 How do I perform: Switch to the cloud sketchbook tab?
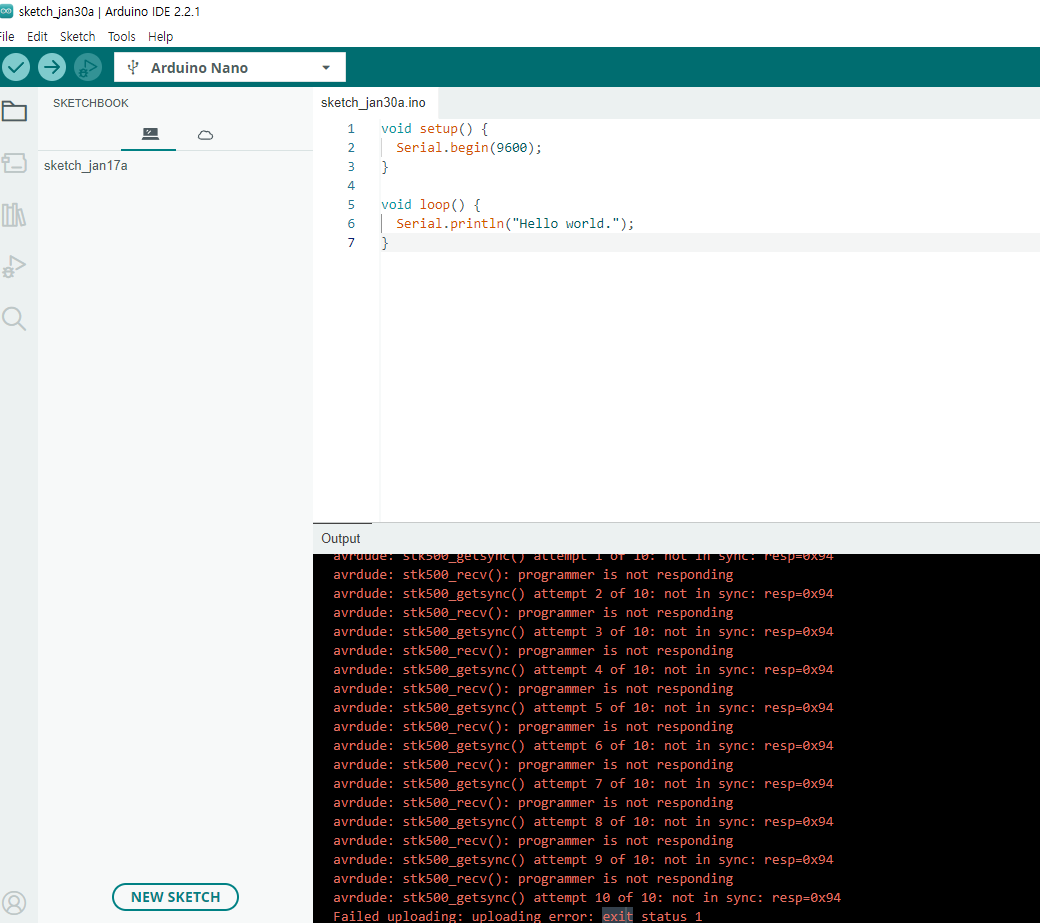[205, 134]
